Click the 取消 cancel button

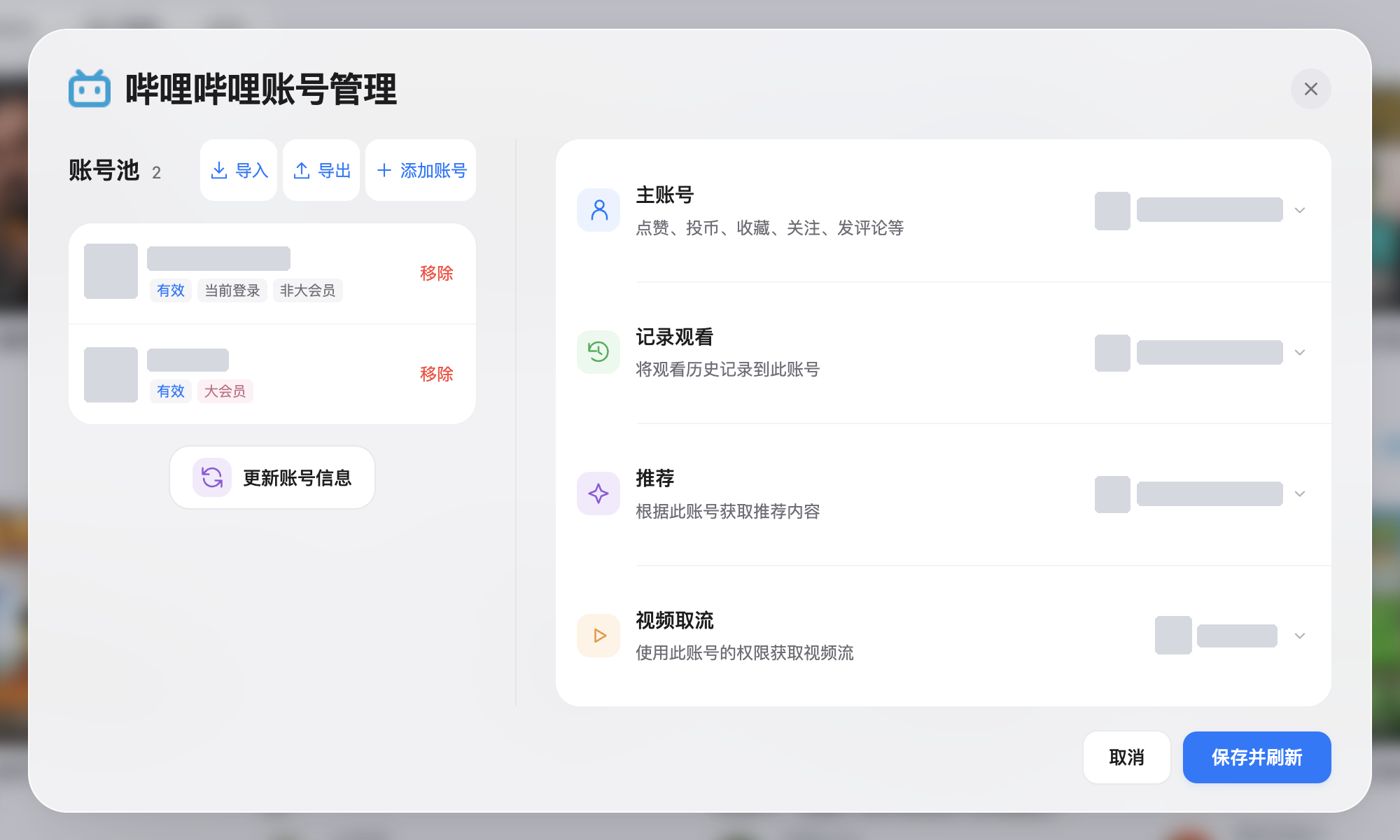(x=1126, y=757)
